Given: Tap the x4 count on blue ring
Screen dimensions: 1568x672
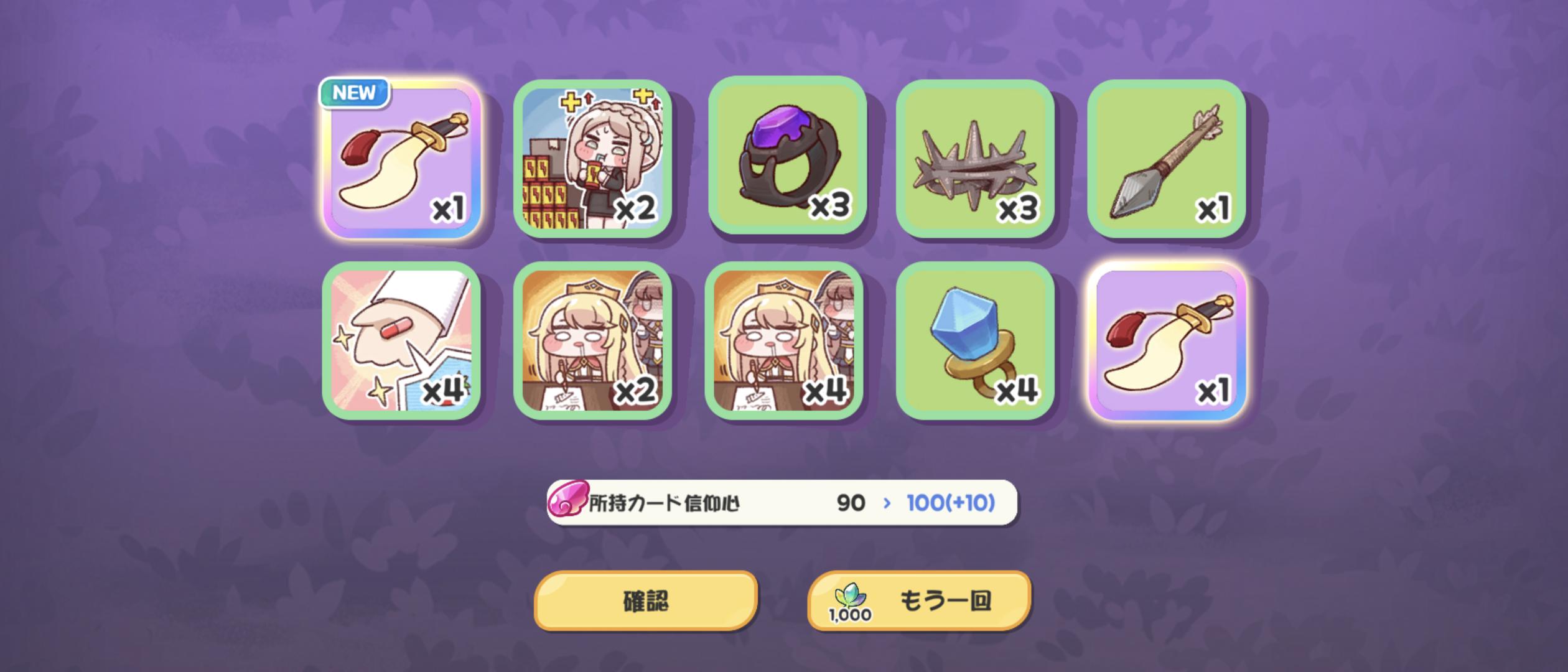Looking at the screenshot, I should coord(1017,391).
